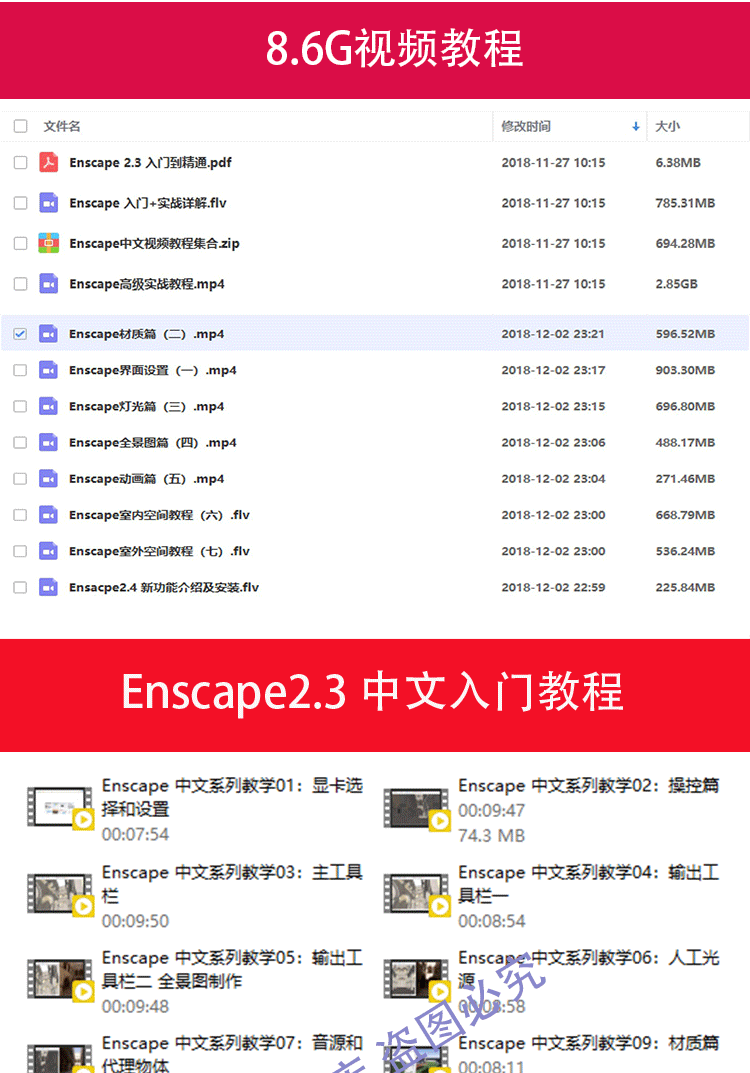This screenshot has height=1073, width=750.
Task: Check the box for Enscape灯光篇（三）.mp4
Action: [21, 406]
